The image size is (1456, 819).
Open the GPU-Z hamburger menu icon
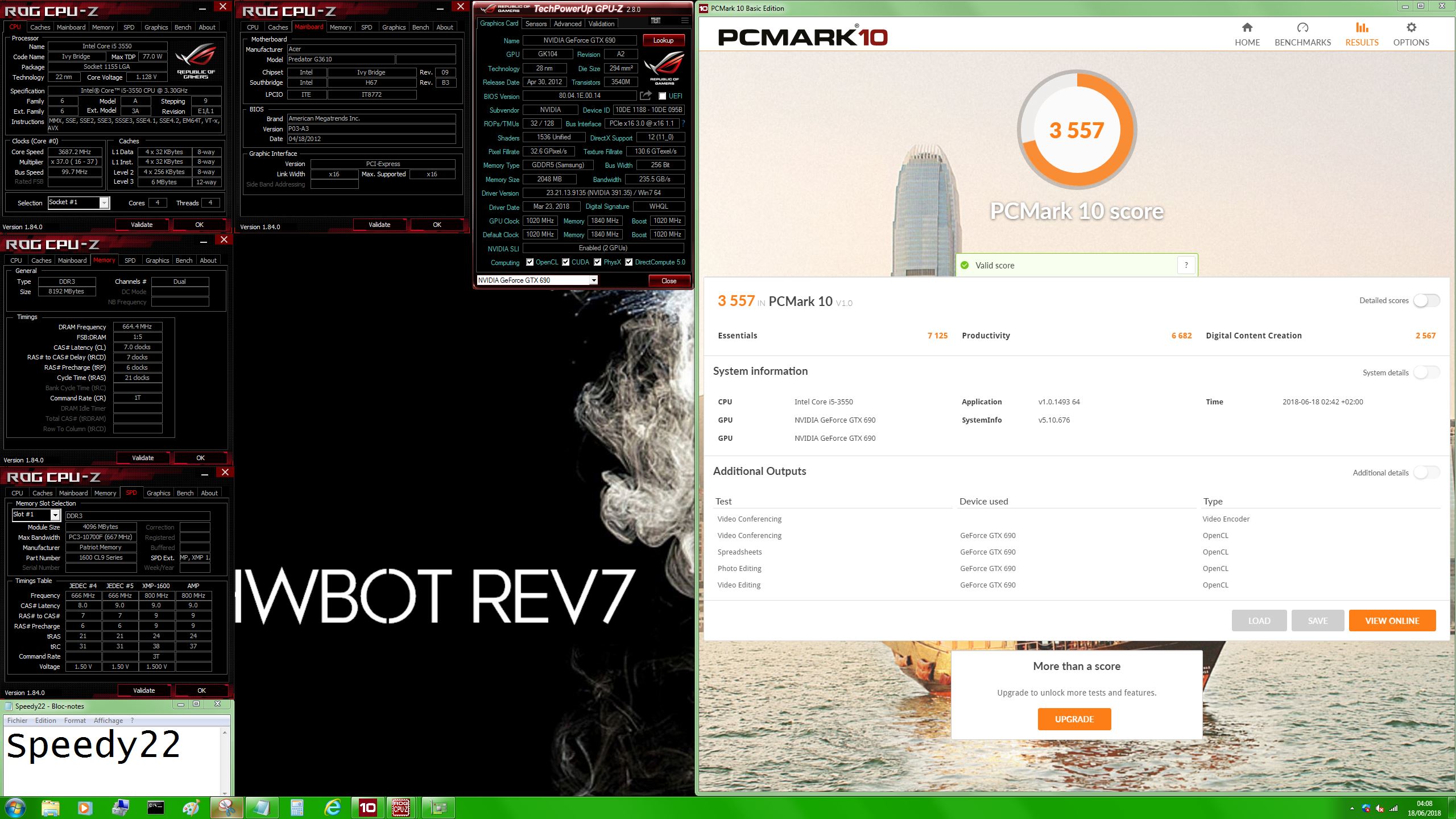click(684, 20)
